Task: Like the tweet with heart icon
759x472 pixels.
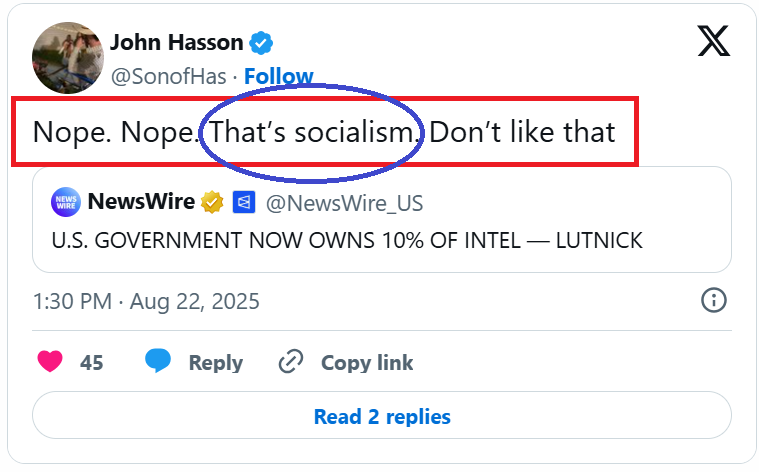Action: [x=50, y=362]
